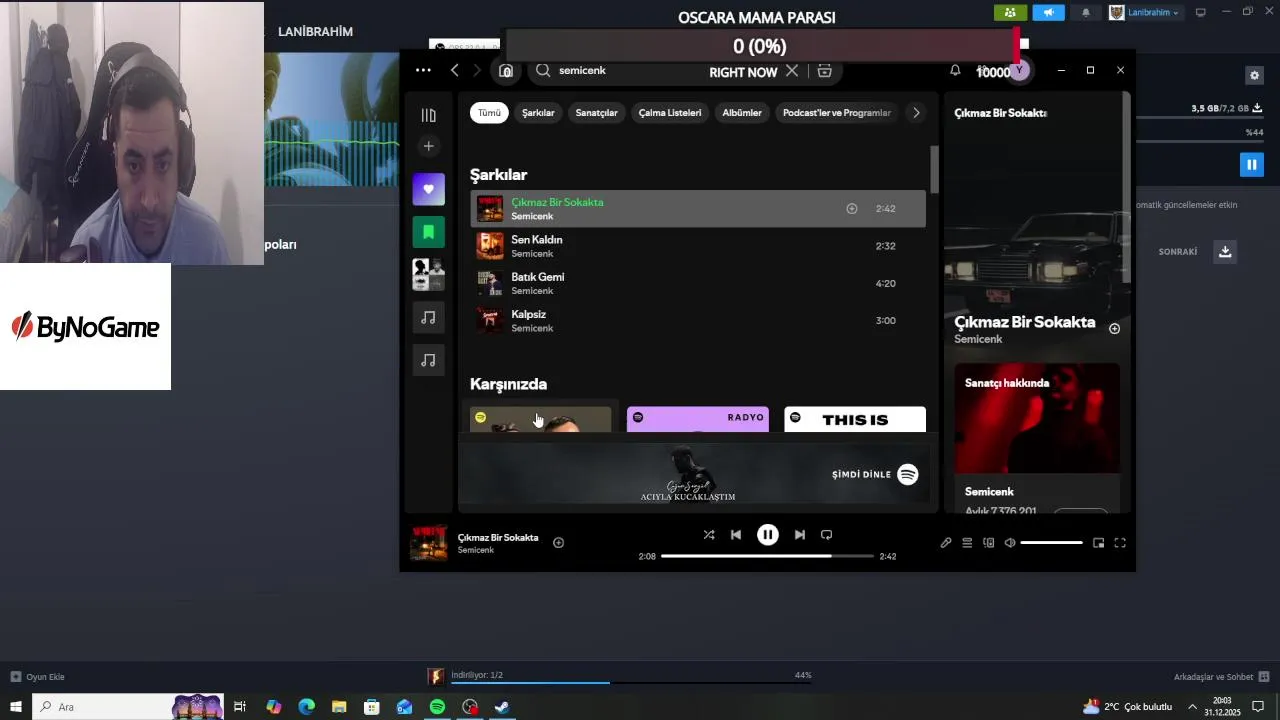Seek on the song progress bar

[767, 556]
